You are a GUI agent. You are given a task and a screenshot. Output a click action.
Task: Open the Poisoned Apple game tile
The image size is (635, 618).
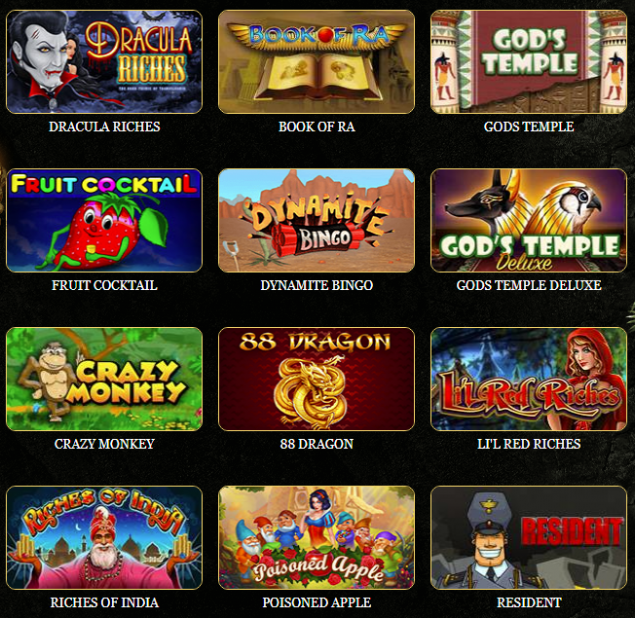[x=316, y=538]
